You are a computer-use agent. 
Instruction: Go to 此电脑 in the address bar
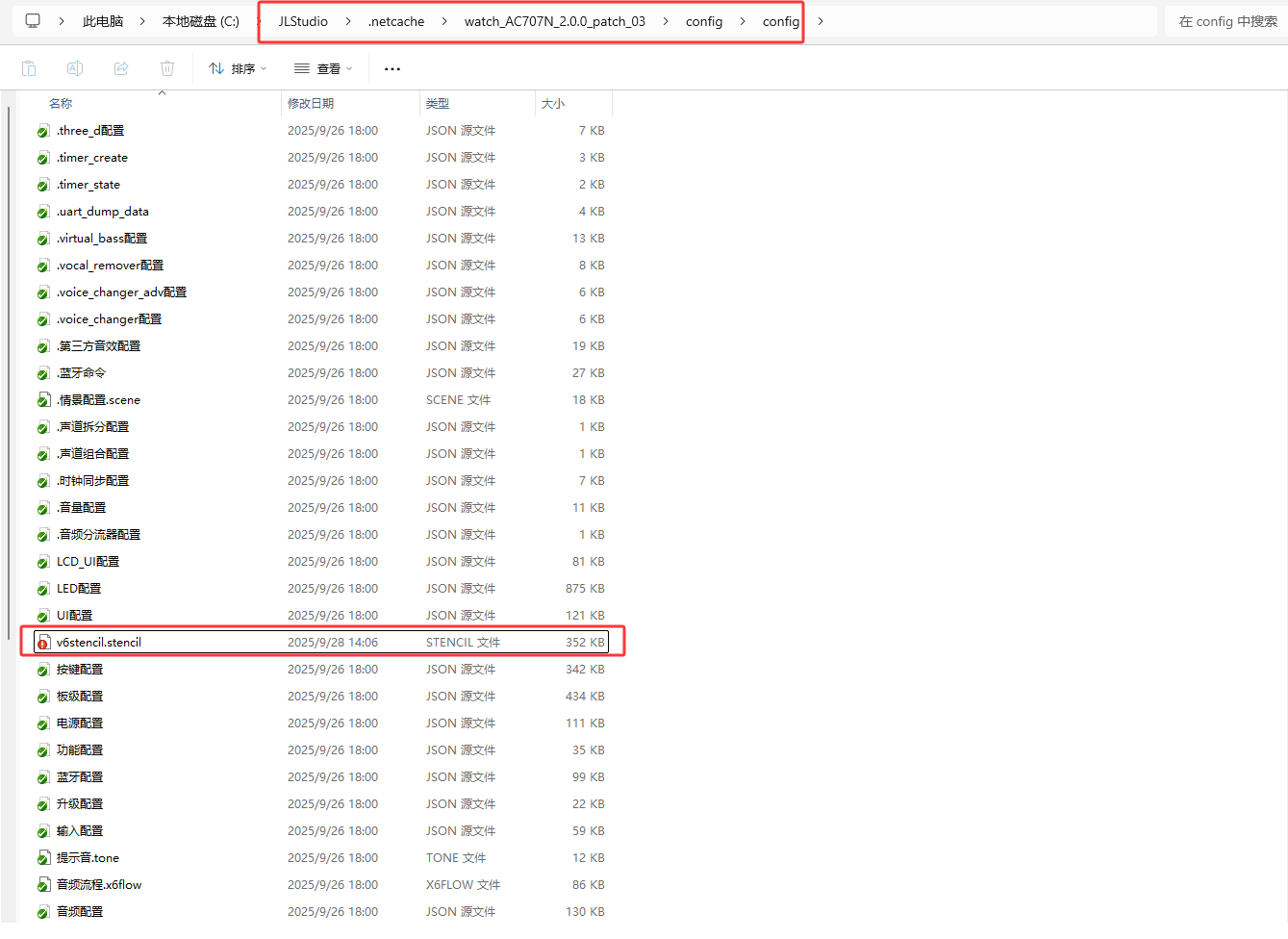103,21
